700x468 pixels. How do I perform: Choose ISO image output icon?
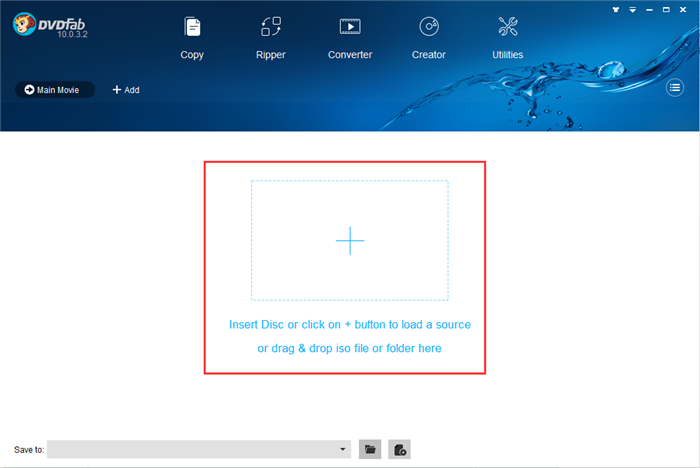pyautogui.click(x=399, y=450)
